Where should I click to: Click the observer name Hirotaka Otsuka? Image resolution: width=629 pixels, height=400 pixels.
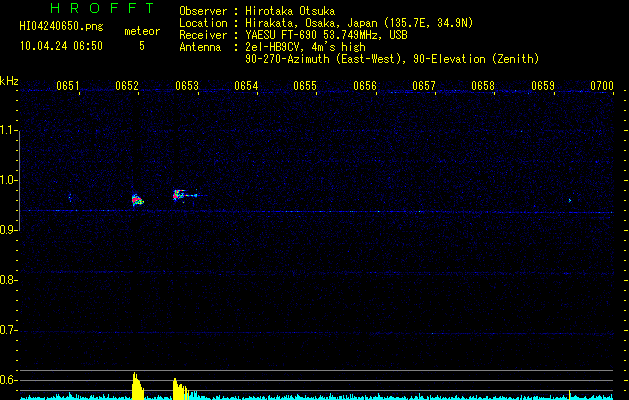290,11
